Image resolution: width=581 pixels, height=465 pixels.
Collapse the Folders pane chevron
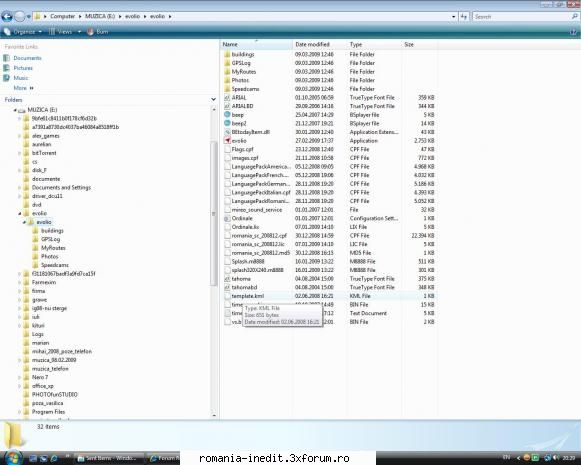click(213, 99)
